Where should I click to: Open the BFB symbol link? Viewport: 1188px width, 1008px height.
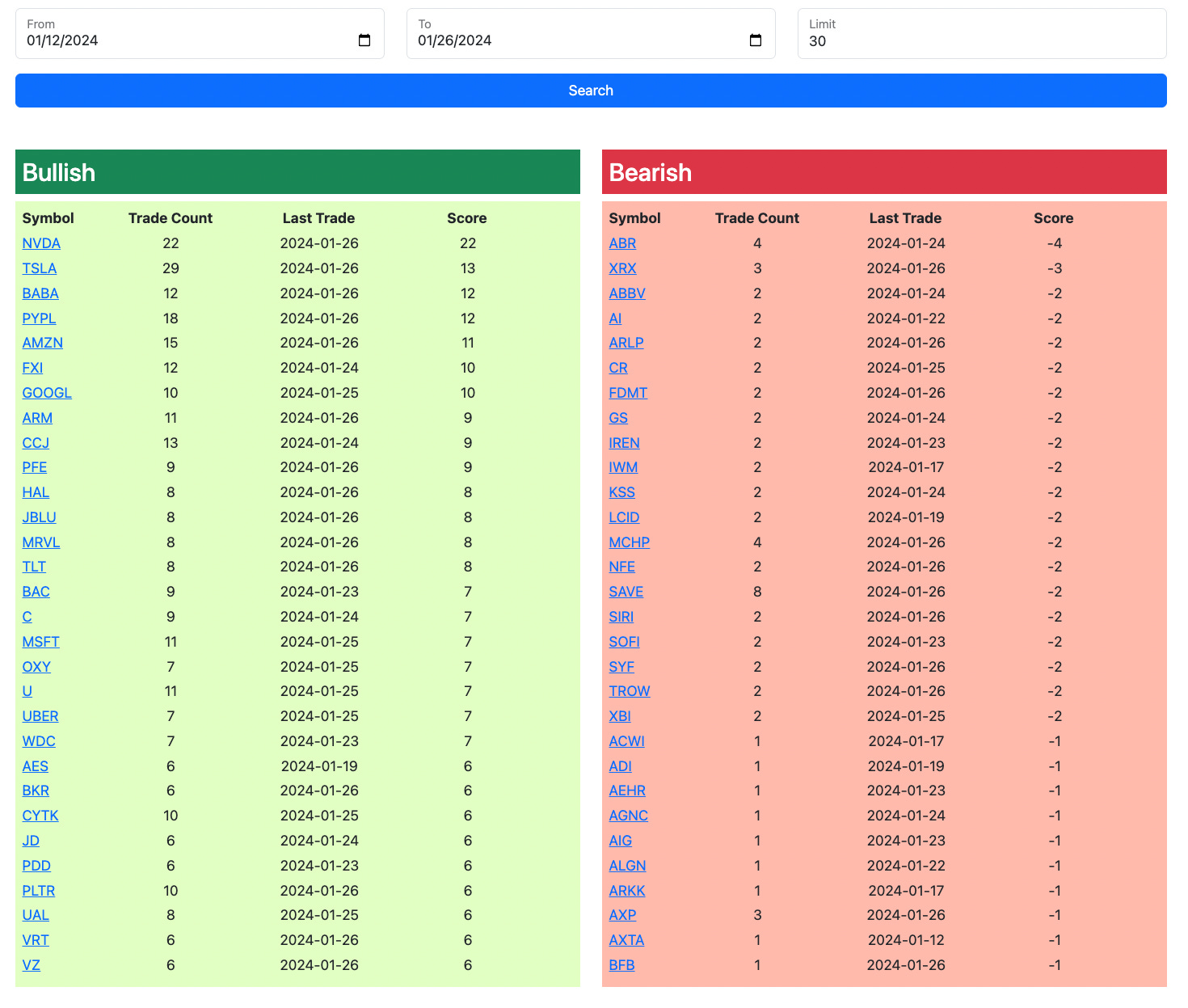(621, 965)
